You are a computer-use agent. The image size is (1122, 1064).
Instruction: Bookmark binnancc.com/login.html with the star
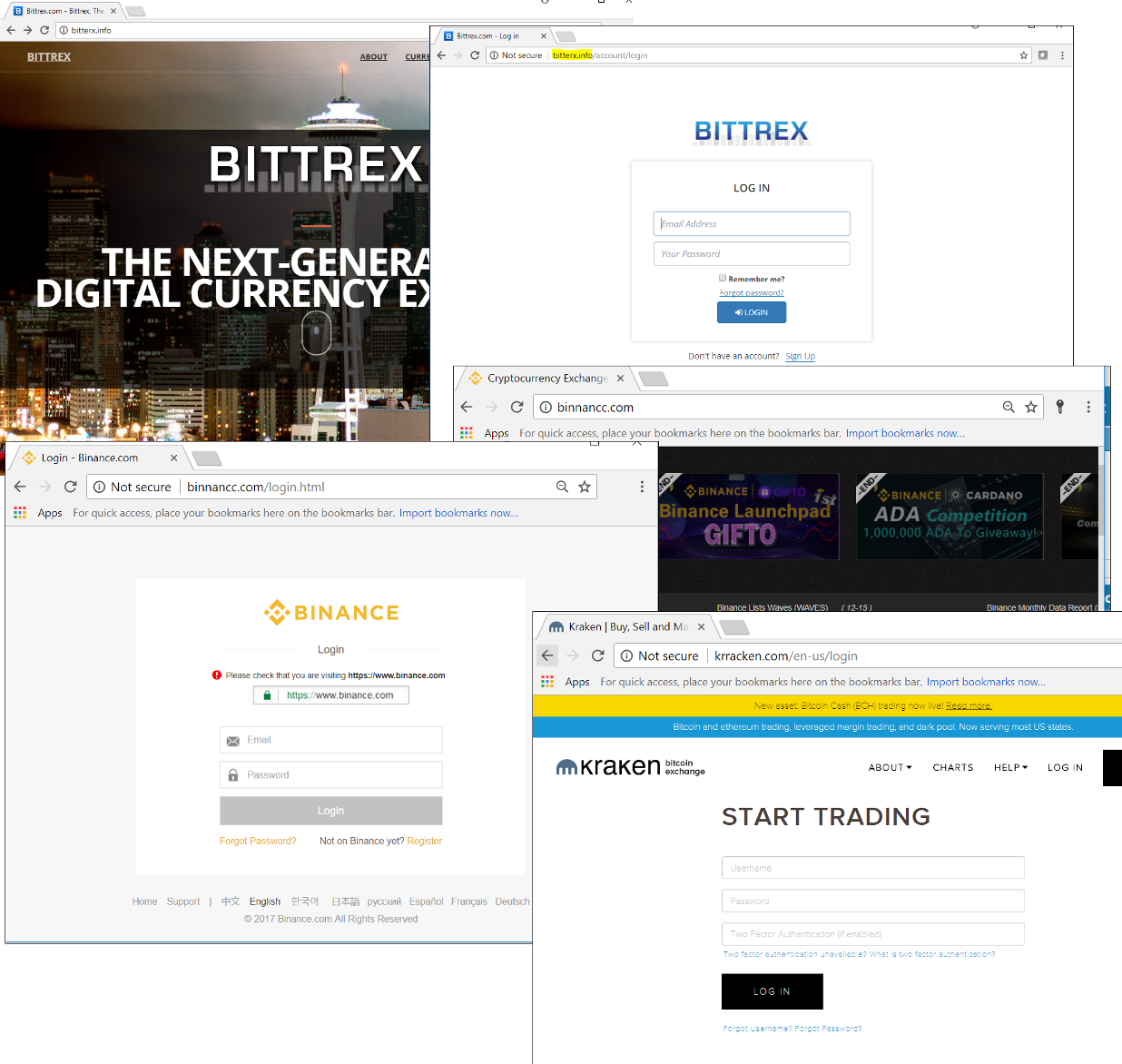(x=585, y=487)
